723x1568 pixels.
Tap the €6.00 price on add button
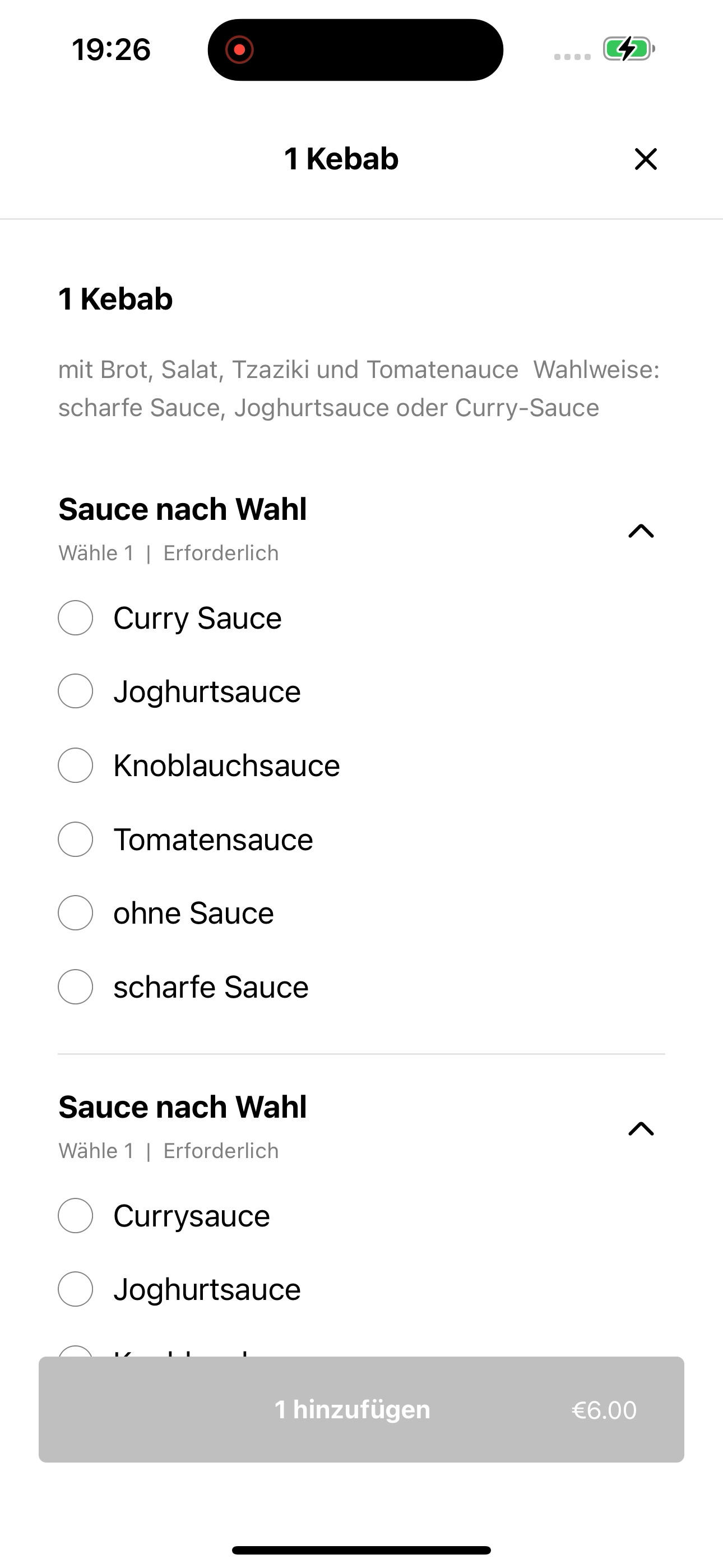604,1410
